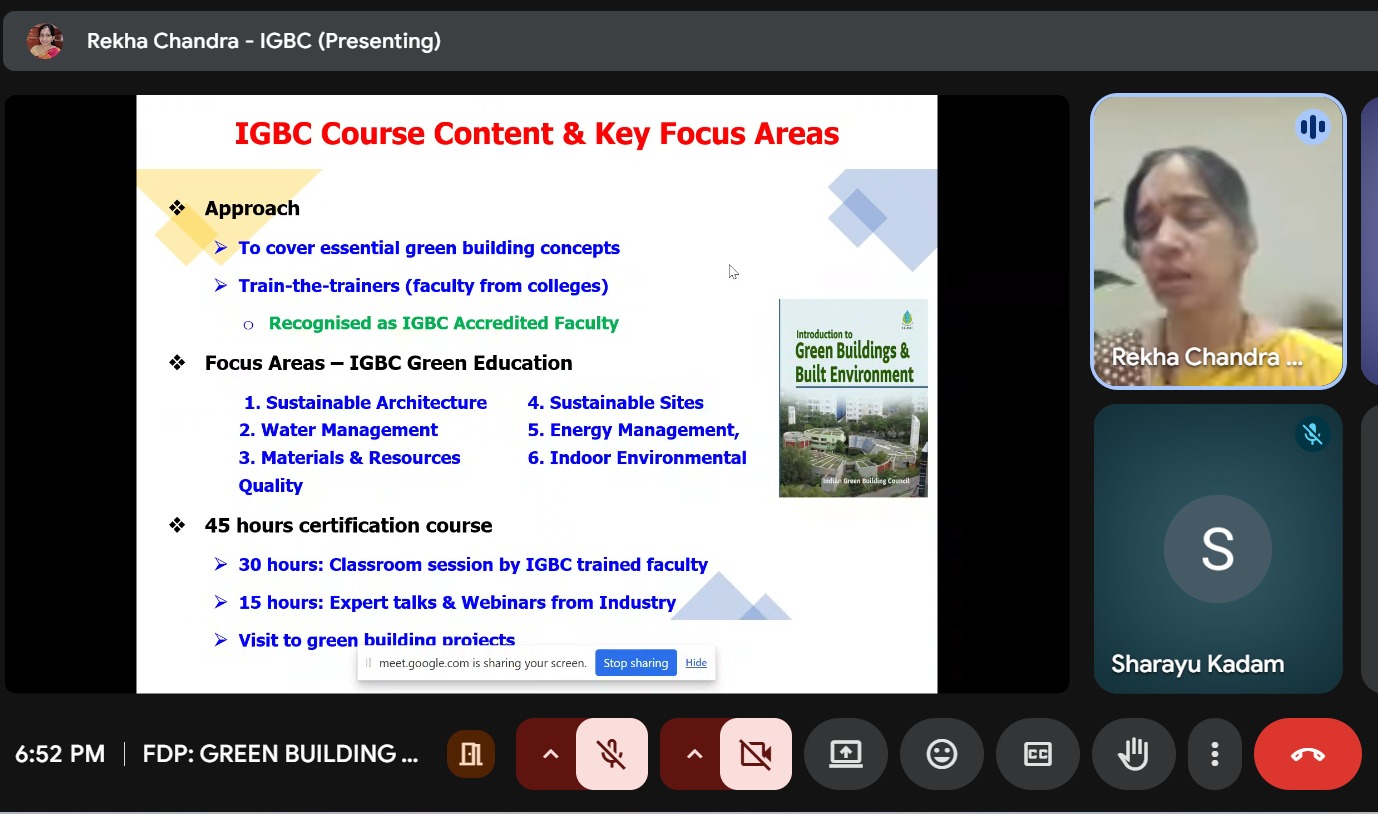
Task: Raise hand using the hand icon
Action: pyautogui.click(x=1133, y=754)
